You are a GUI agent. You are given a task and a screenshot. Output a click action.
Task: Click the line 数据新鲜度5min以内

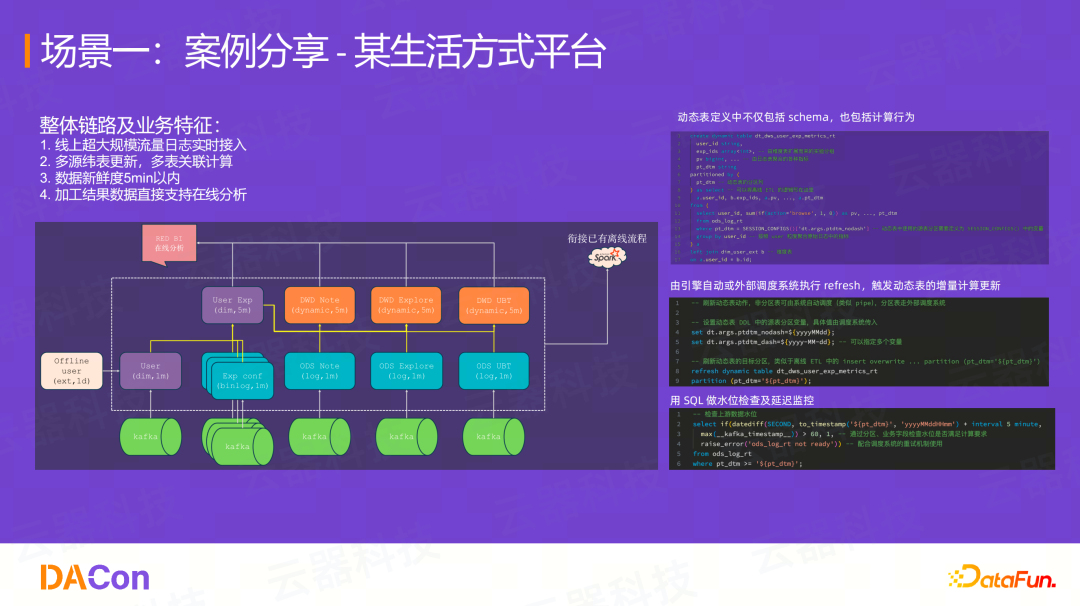coord(110,178)
